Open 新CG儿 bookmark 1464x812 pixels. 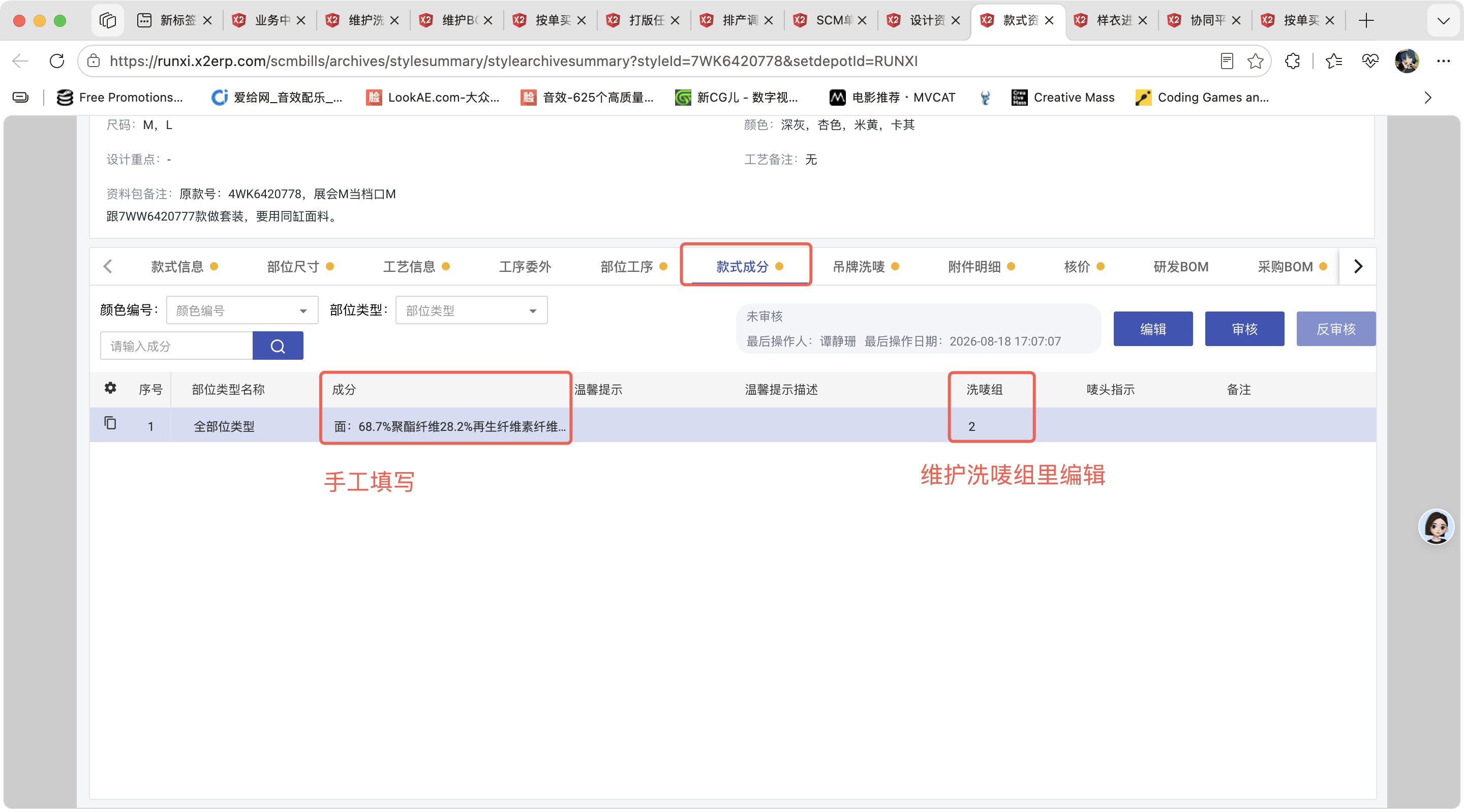737,98
